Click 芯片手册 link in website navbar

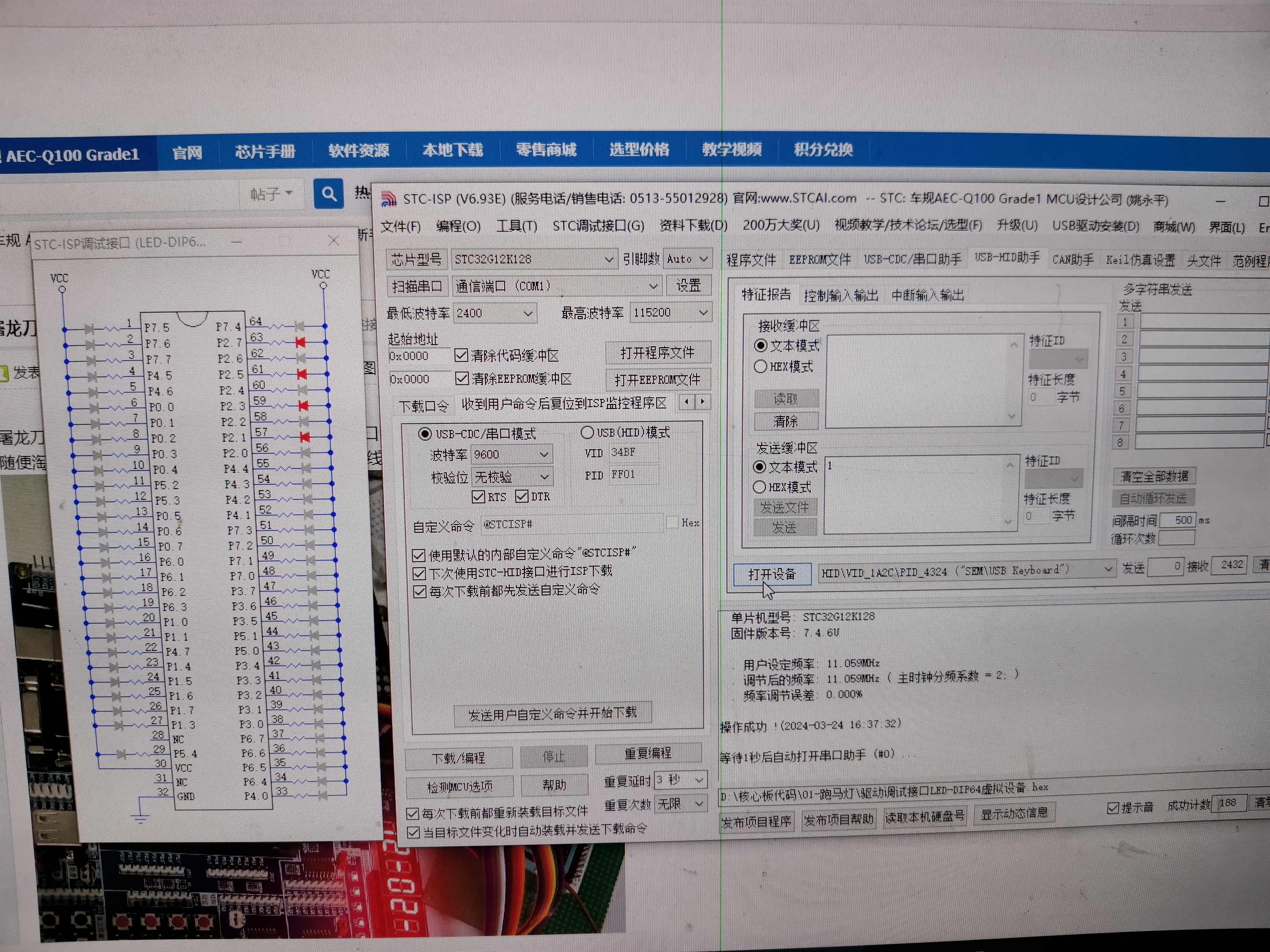point(265,151)
